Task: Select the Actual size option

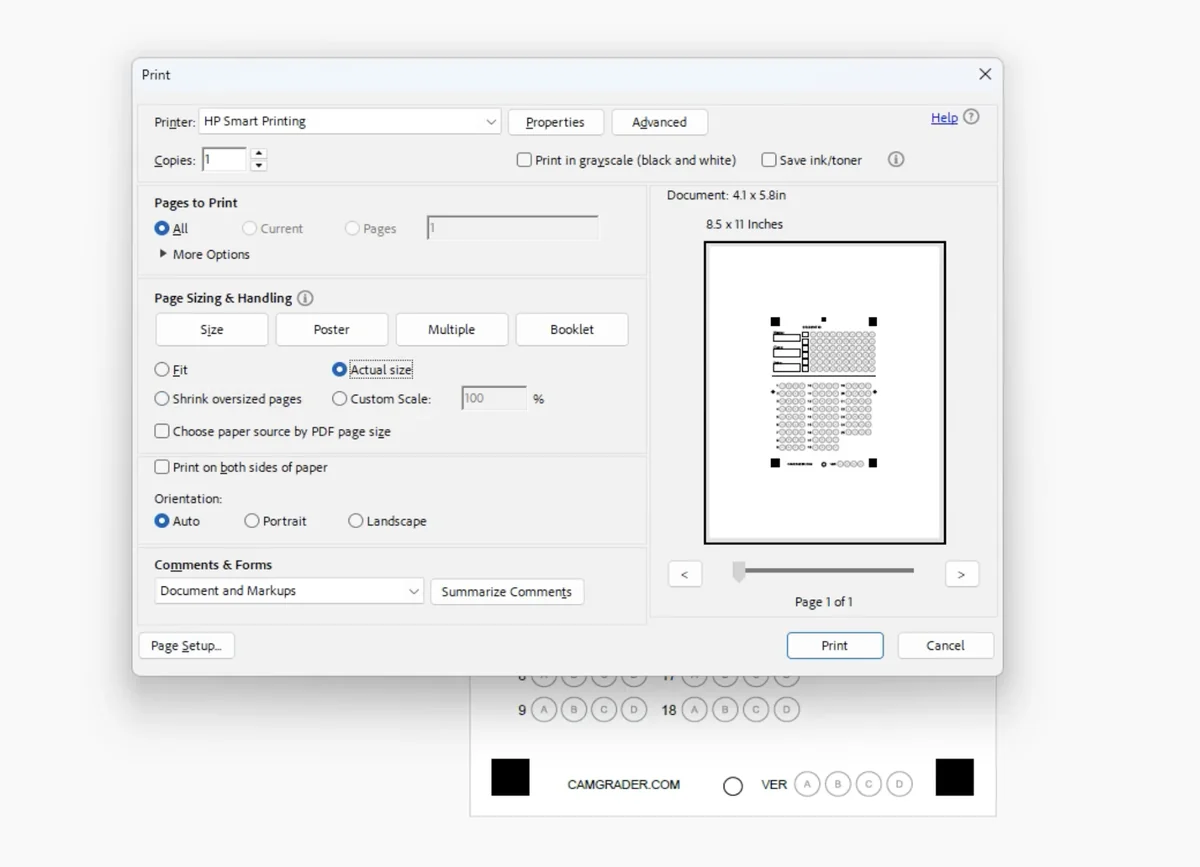Action: (x=339, y=369)
